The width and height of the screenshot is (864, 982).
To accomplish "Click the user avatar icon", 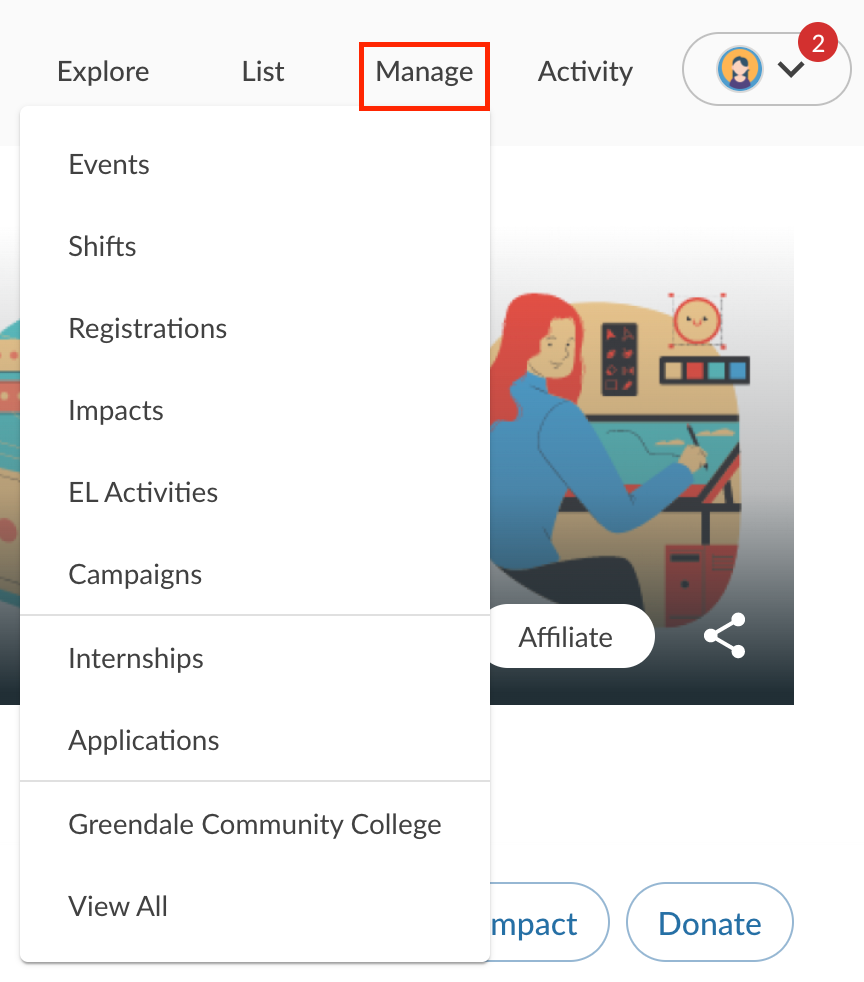I will tap(739, 69).
